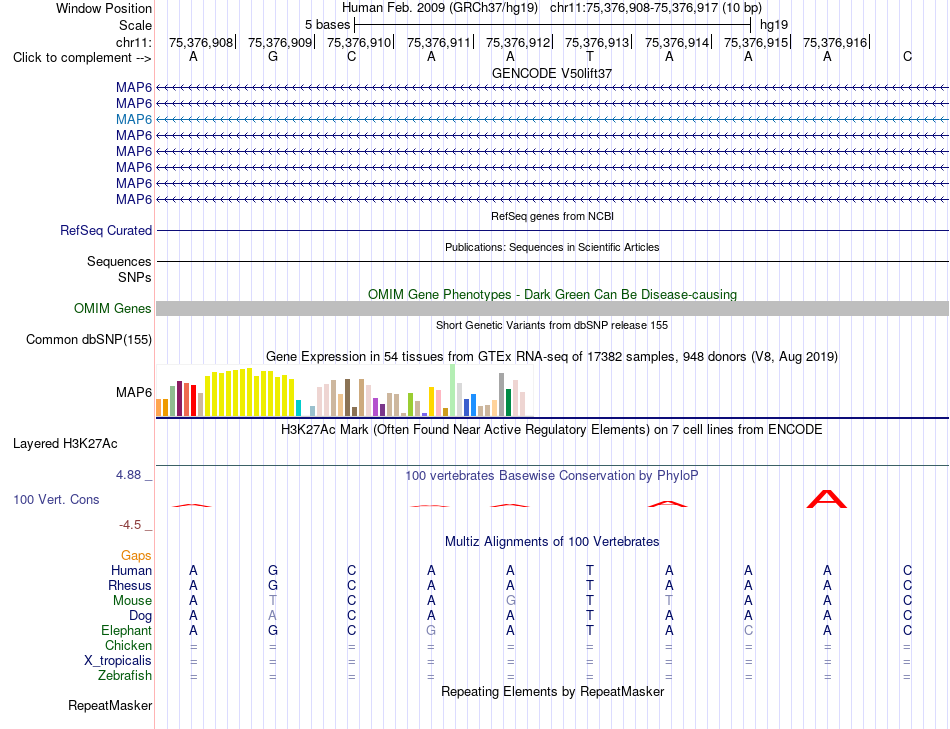Select 'Multiz Alignments of 100 Vertebrates' title
Image resolution: width=950 pixels, height=729 pixels.
[x=552, y=542]
